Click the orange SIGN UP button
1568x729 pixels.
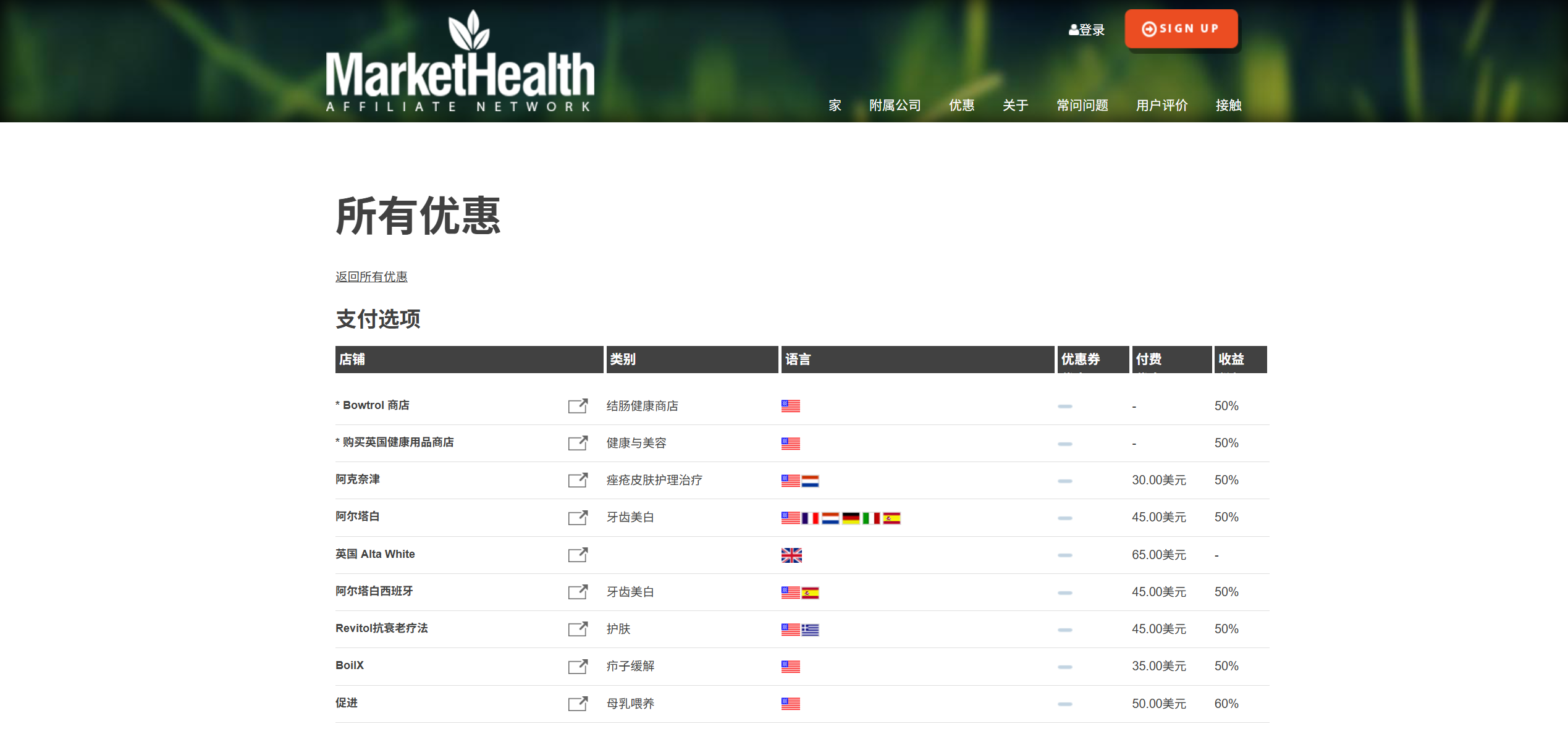pyautogui.click(x=1181, y=28)
